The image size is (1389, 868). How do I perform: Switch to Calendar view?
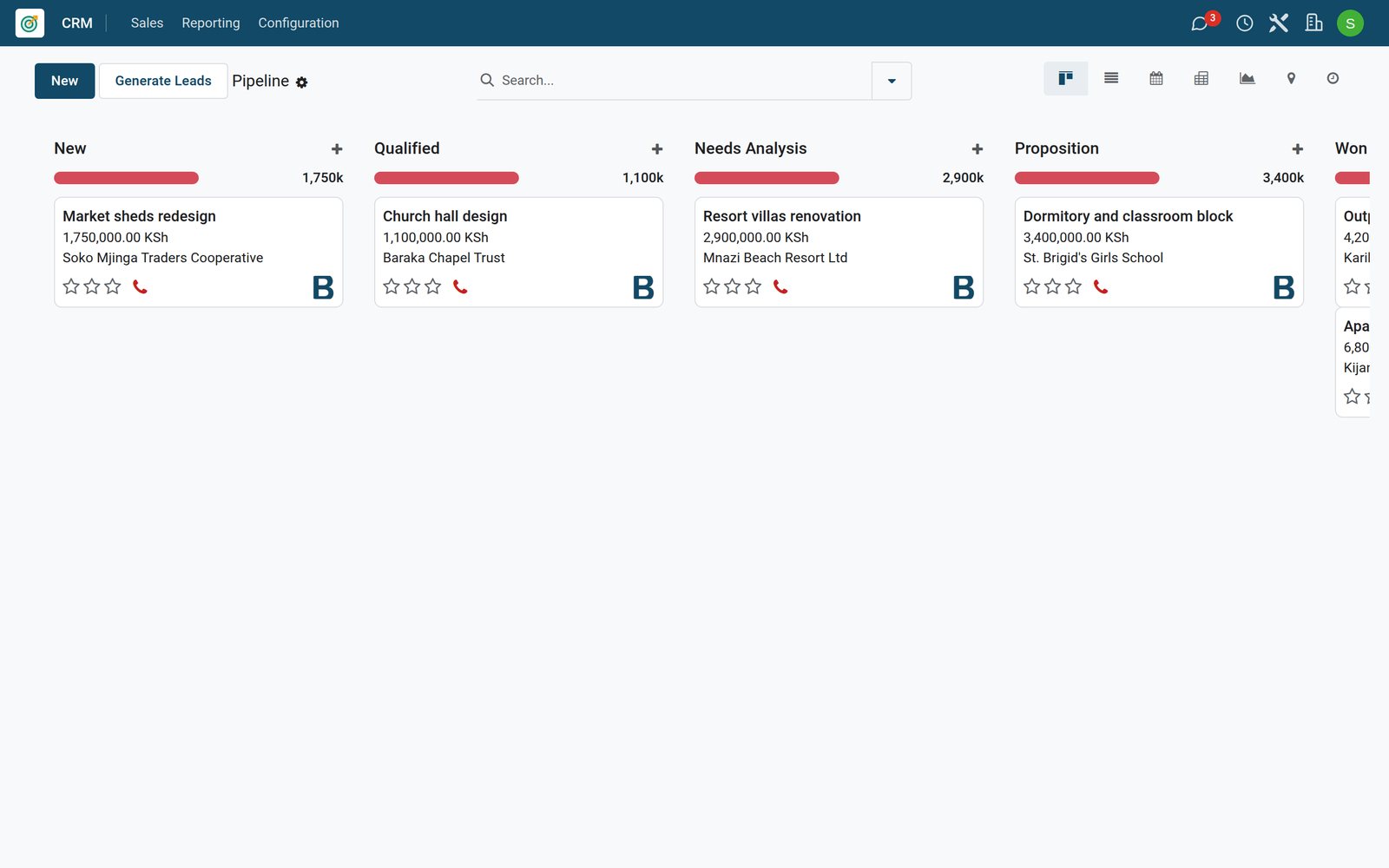pyautogui.click(x=1156, y=79)
